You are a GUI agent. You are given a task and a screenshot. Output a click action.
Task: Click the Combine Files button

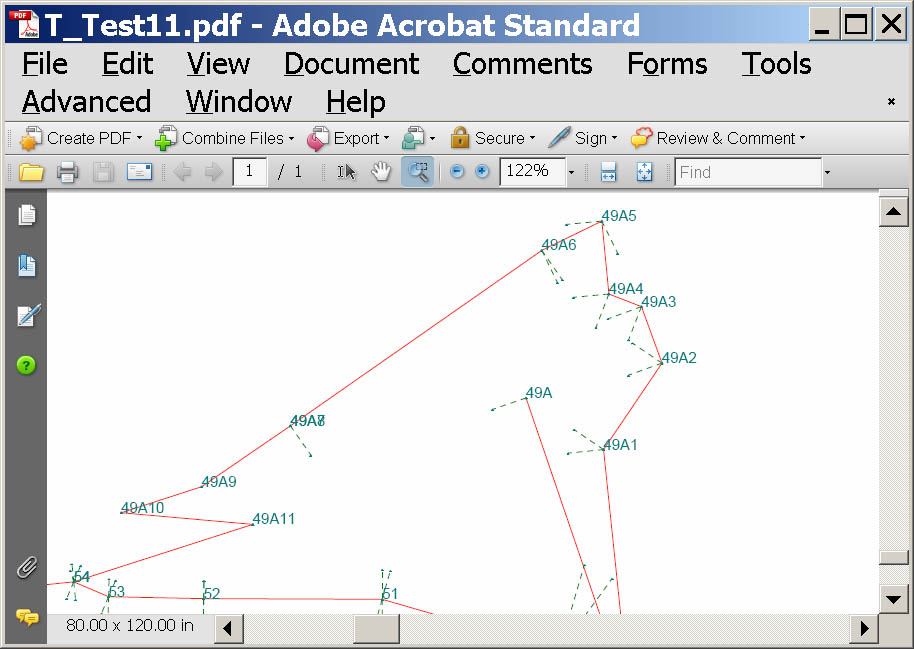(225, 138)
